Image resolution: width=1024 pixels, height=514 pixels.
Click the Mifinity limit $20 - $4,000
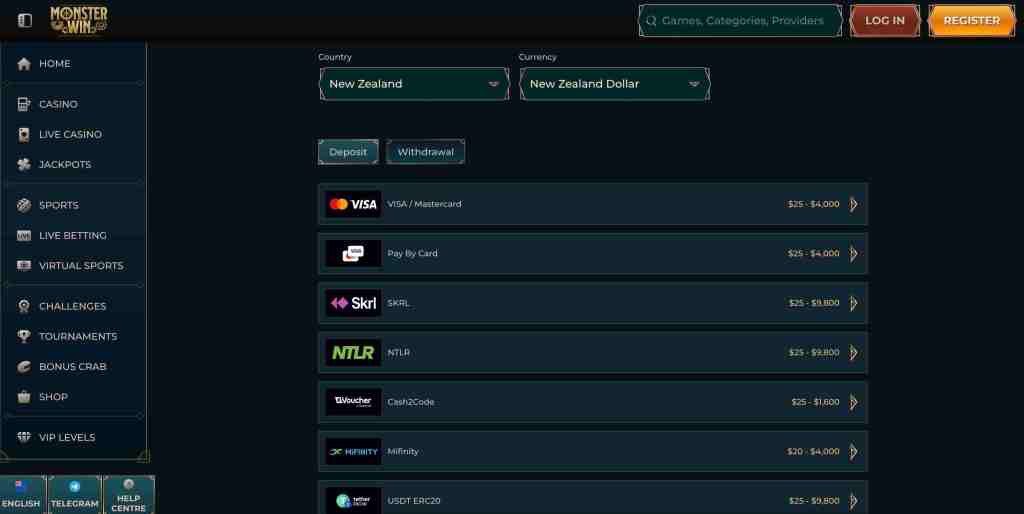(x=813, y=451)
